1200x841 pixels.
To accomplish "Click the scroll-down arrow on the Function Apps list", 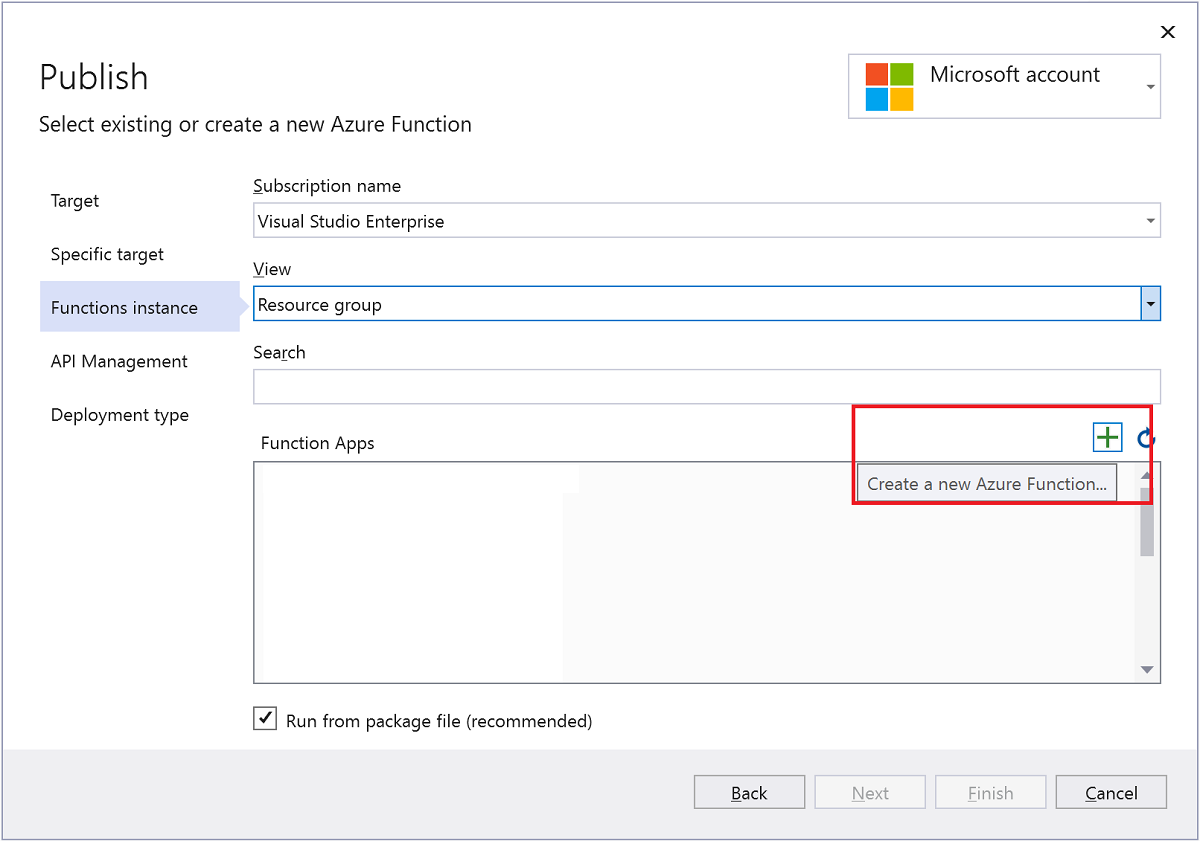I will 1146,668.
